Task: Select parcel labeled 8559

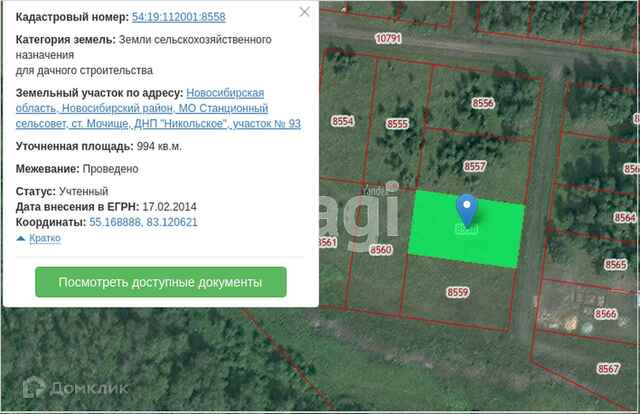Action: [458, 292]
